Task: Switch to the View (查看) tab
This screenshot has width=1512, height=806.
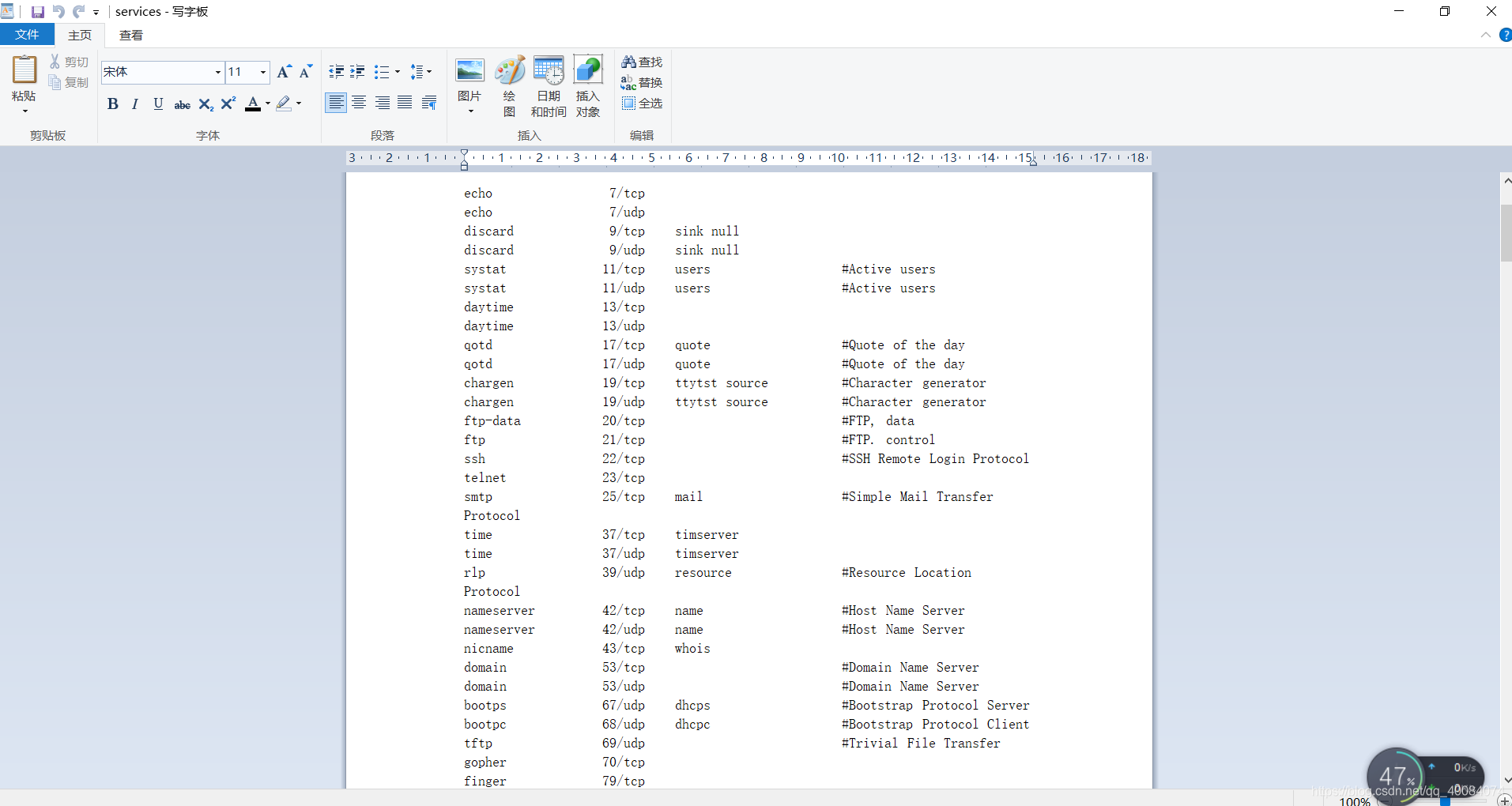Action: (131, 35)
